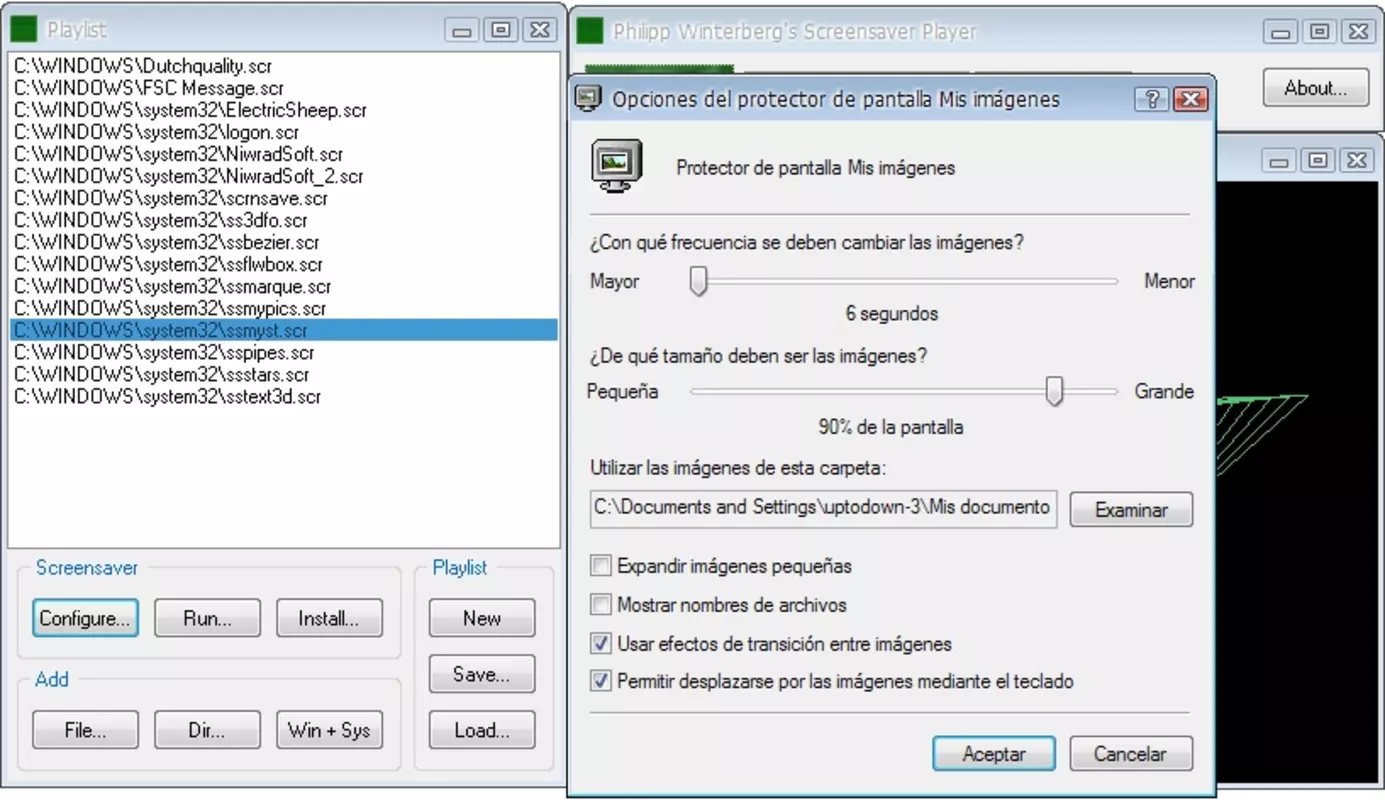
Task: Click the Configure... screensaver button
Action: click(x=85, y=618)
